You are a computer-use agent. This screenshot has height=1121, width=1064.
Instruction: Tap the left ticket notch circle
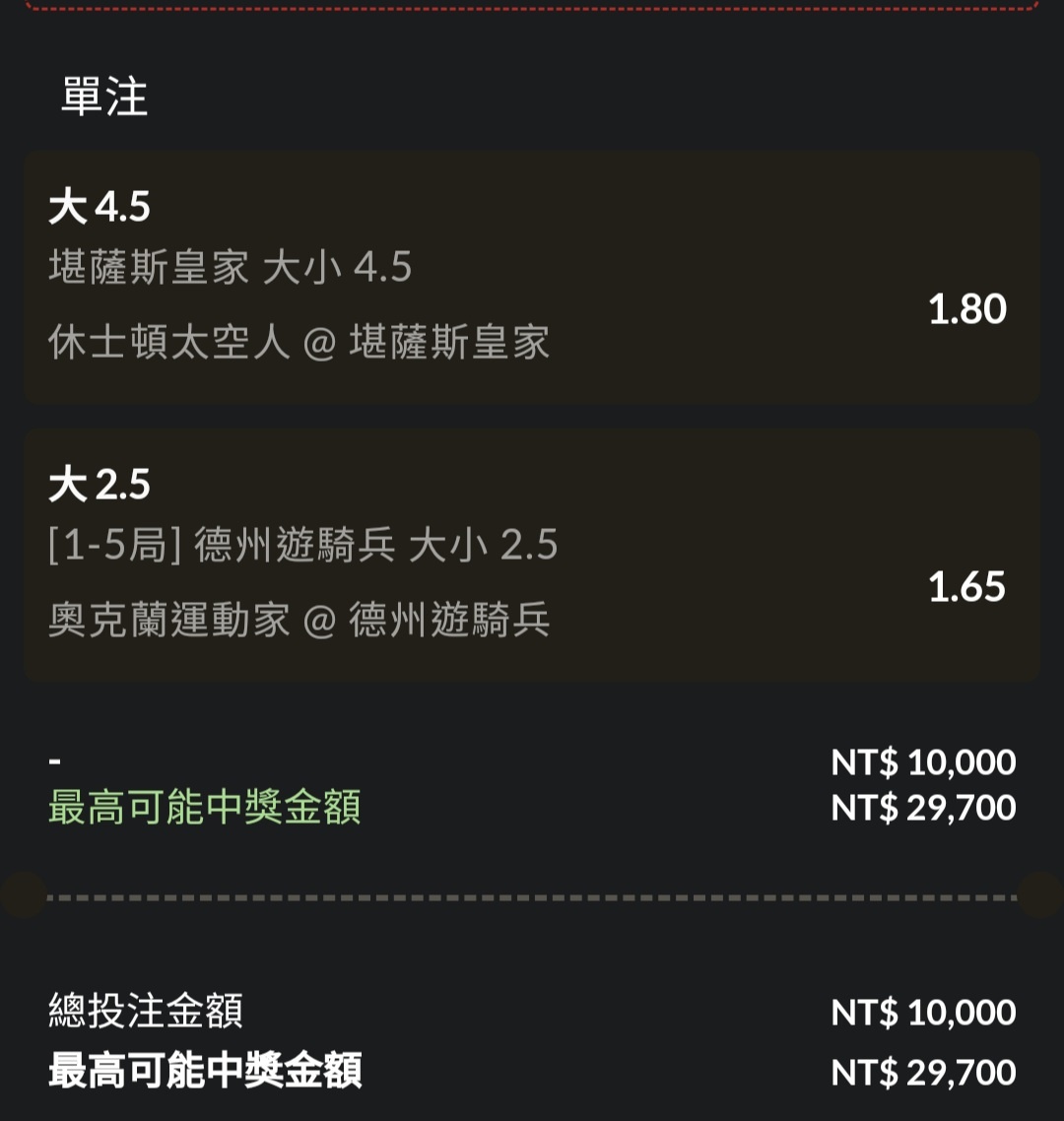point(22,894)
